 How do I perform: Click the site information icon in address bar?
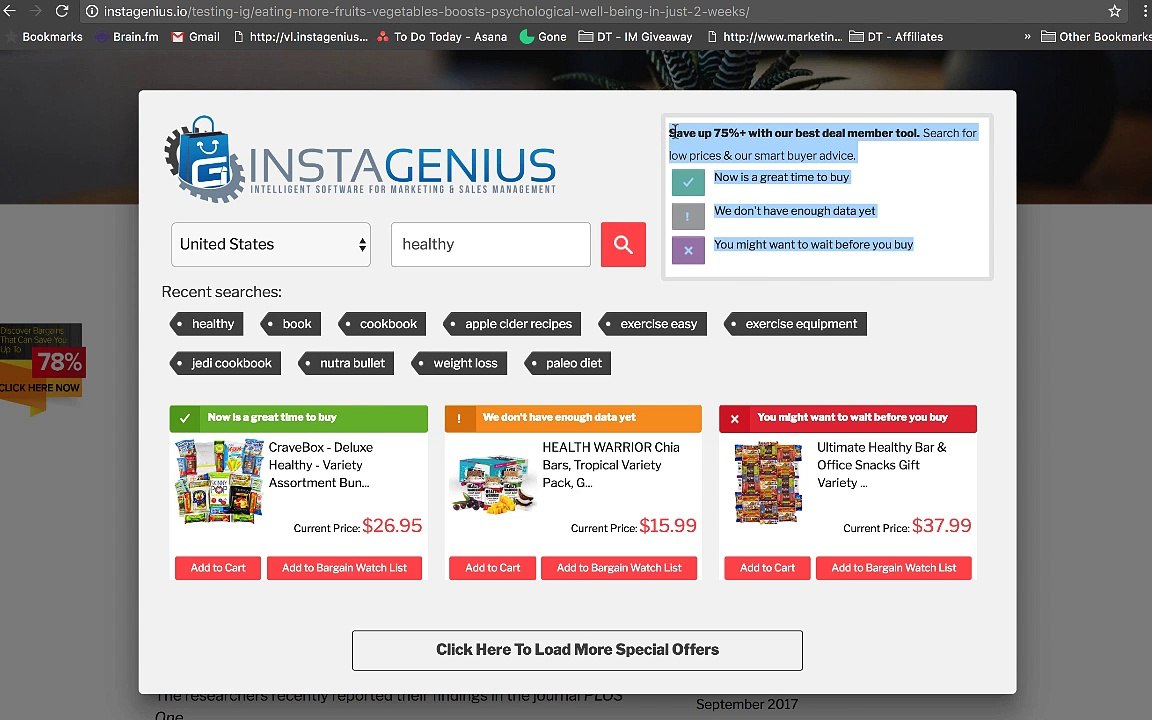pyautogui.click(x=92, y=11)
